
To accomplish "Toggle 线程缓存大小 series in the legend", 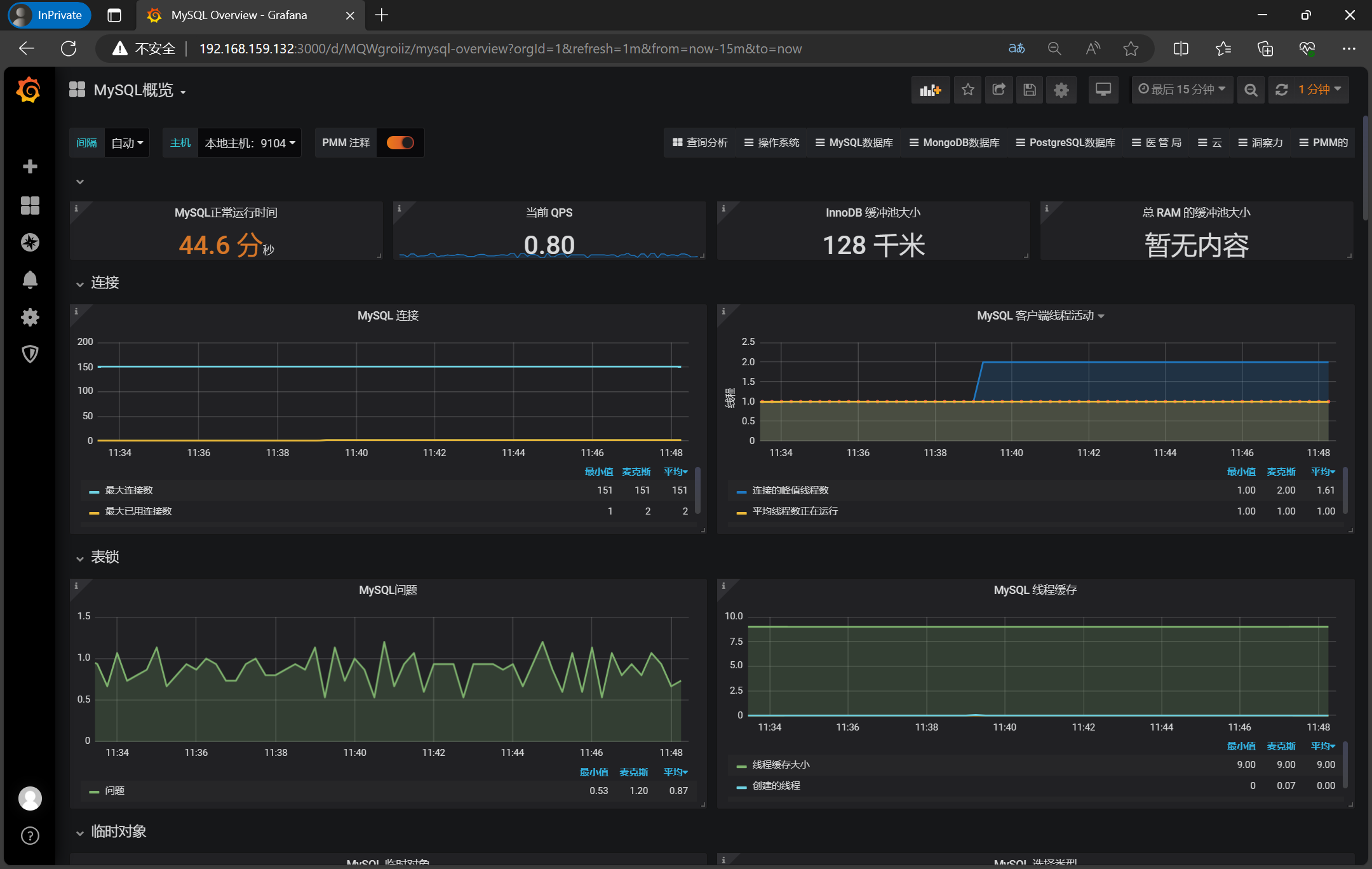I will pyautogui.click(x=781, y=765).
